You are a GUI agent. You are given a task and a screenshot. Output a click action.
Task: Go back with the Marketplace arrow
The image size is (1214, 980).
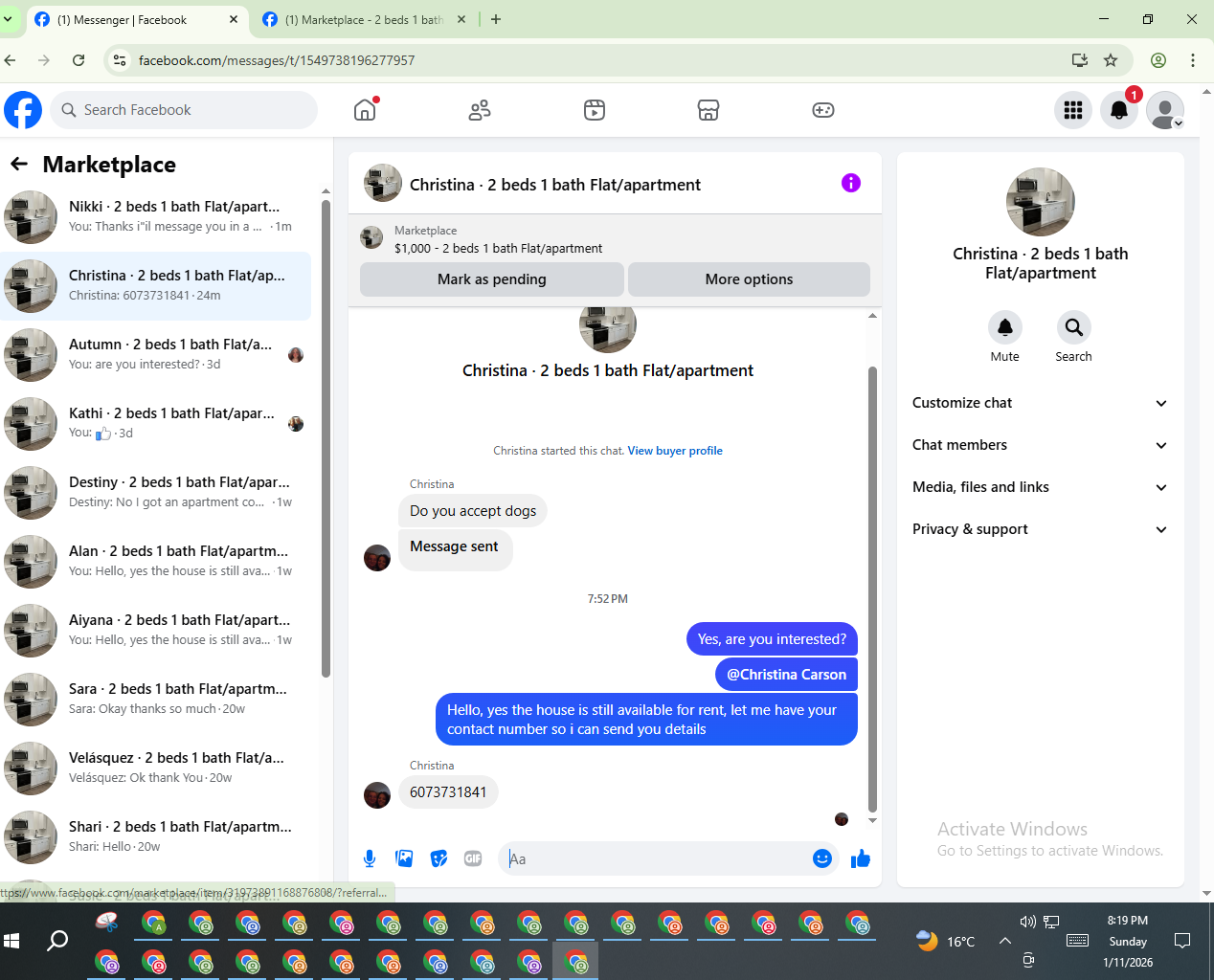pyautogui.click(x=19, y=164)
